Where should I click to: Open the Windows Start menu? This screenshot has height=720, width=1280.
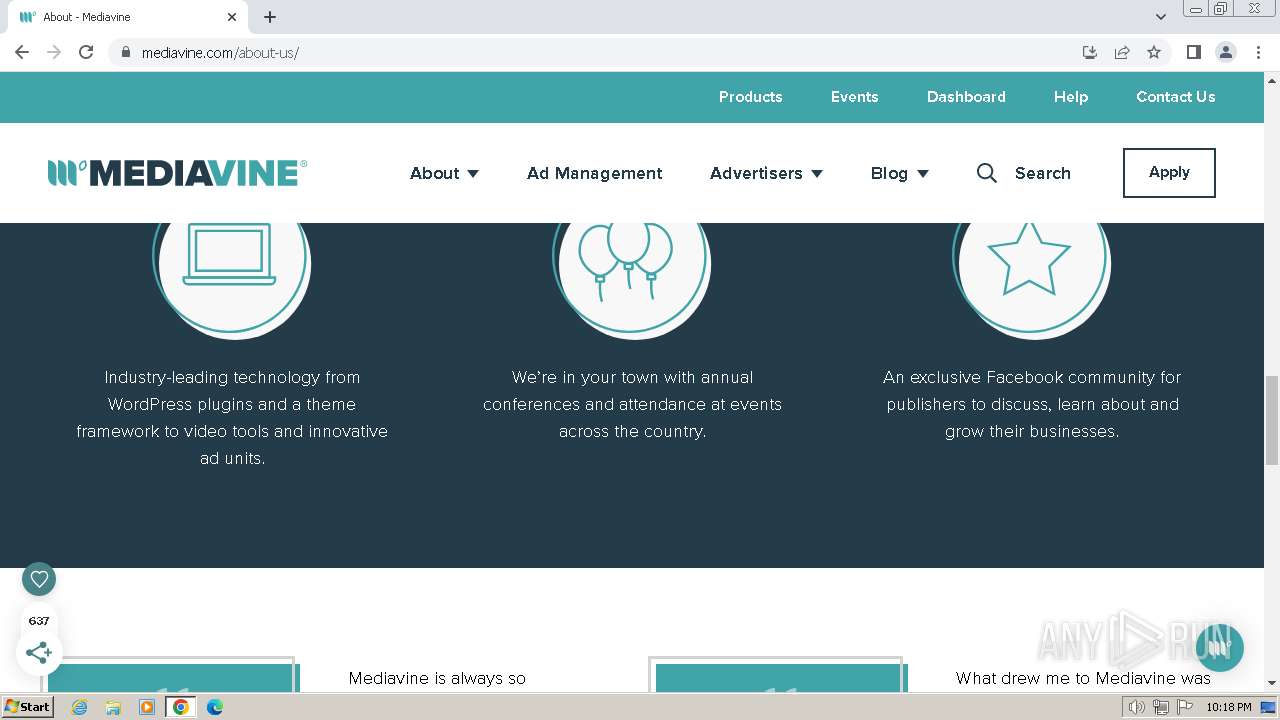[27, 707]
